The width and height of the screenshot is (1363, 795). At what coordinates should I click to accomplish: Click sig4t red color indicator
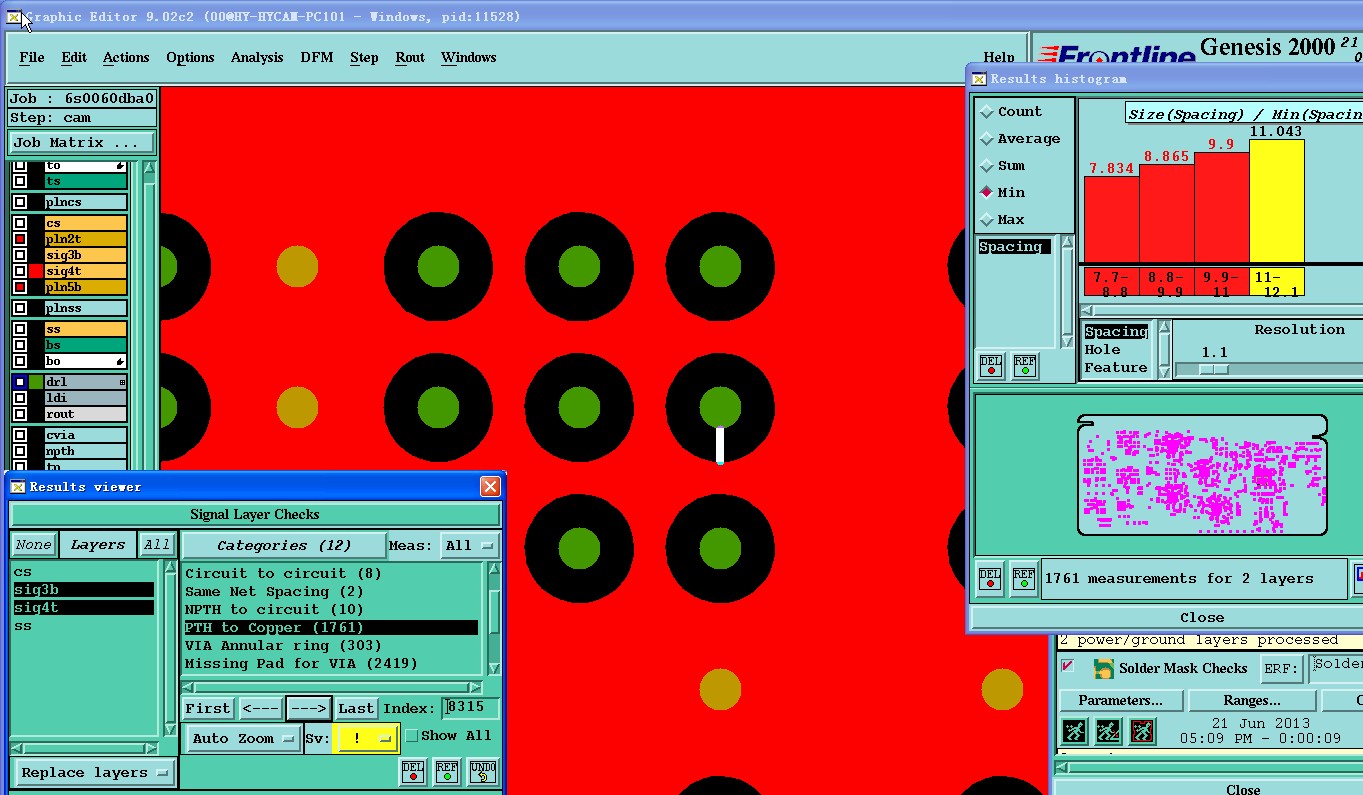(36, 271)
